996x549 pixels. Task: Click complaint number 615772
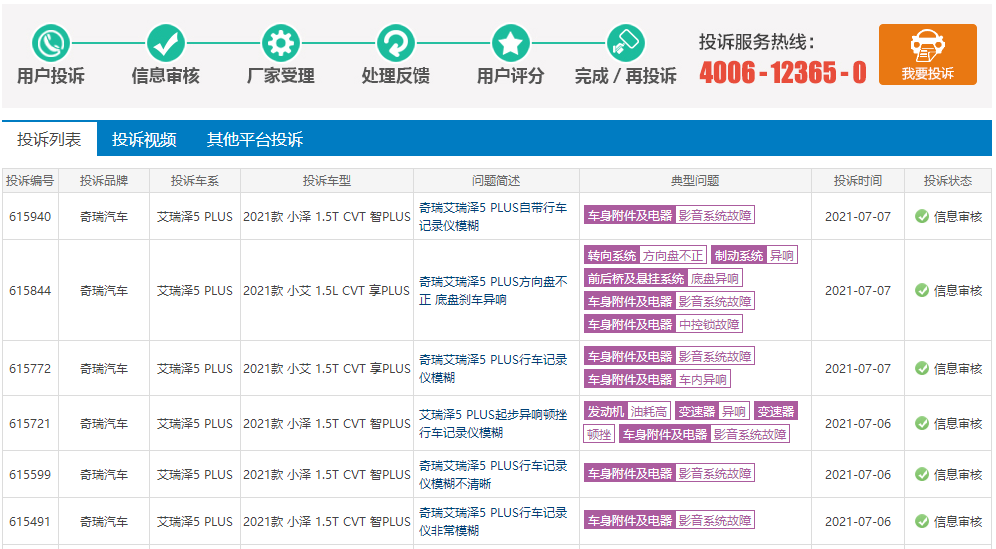click(30, 369)
